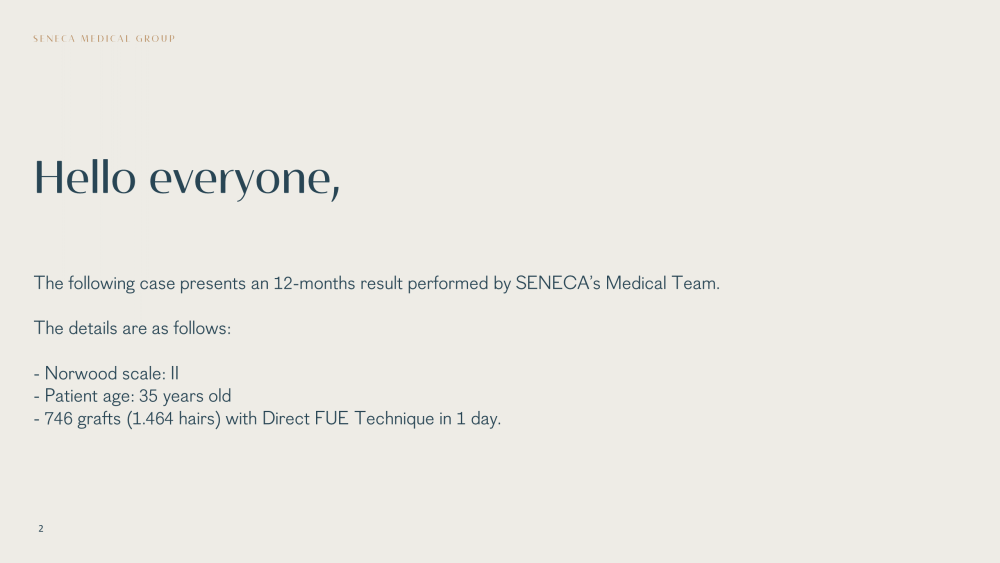Select the 'Hello everyone,' slide title

pos(187,178)
